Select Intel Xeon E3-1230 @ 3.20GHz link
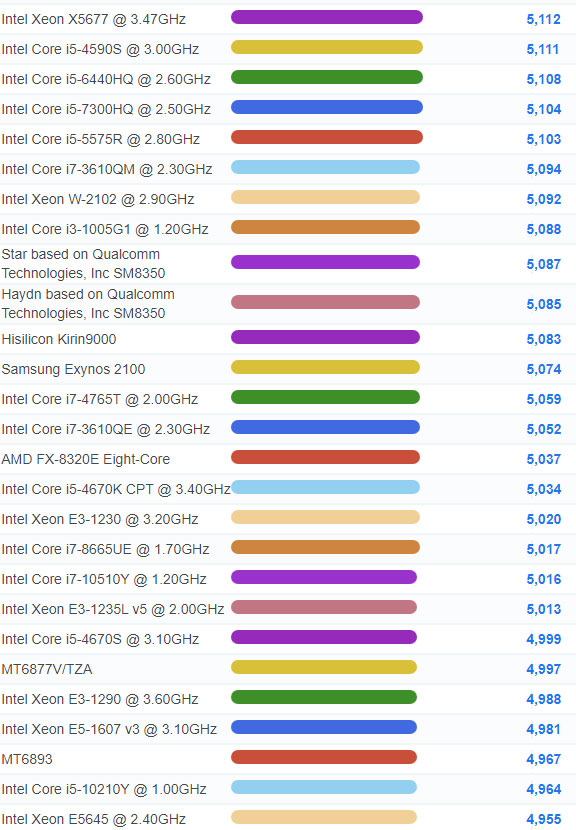Screen dimensions: 576x830 coord(100,519)
